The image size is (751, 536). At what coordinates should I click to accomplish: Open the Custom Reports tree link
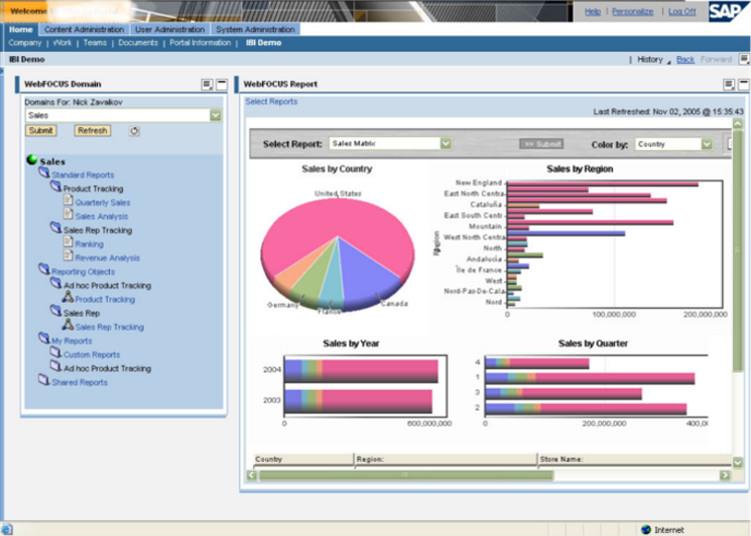[91, 355]
